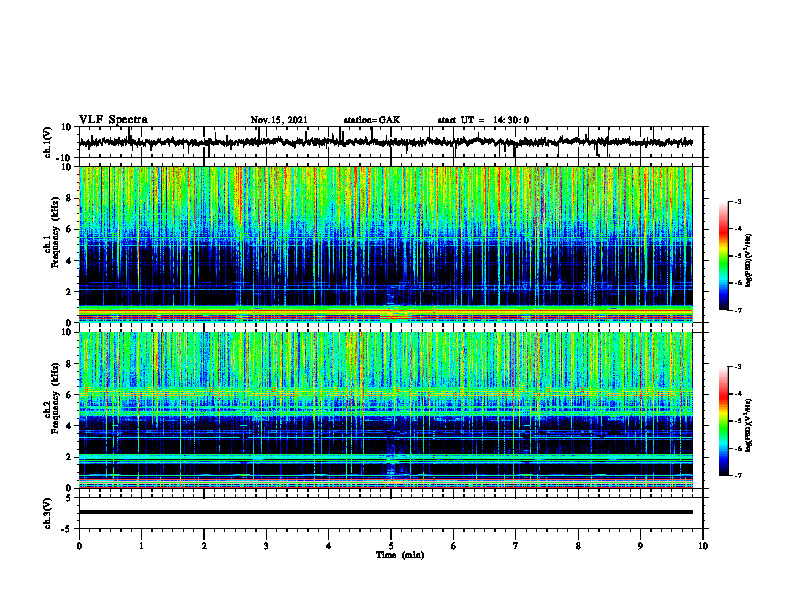Click the thick black ch.3 trace line
Screen dimensions: 792x612
click(x=386, y=512)
